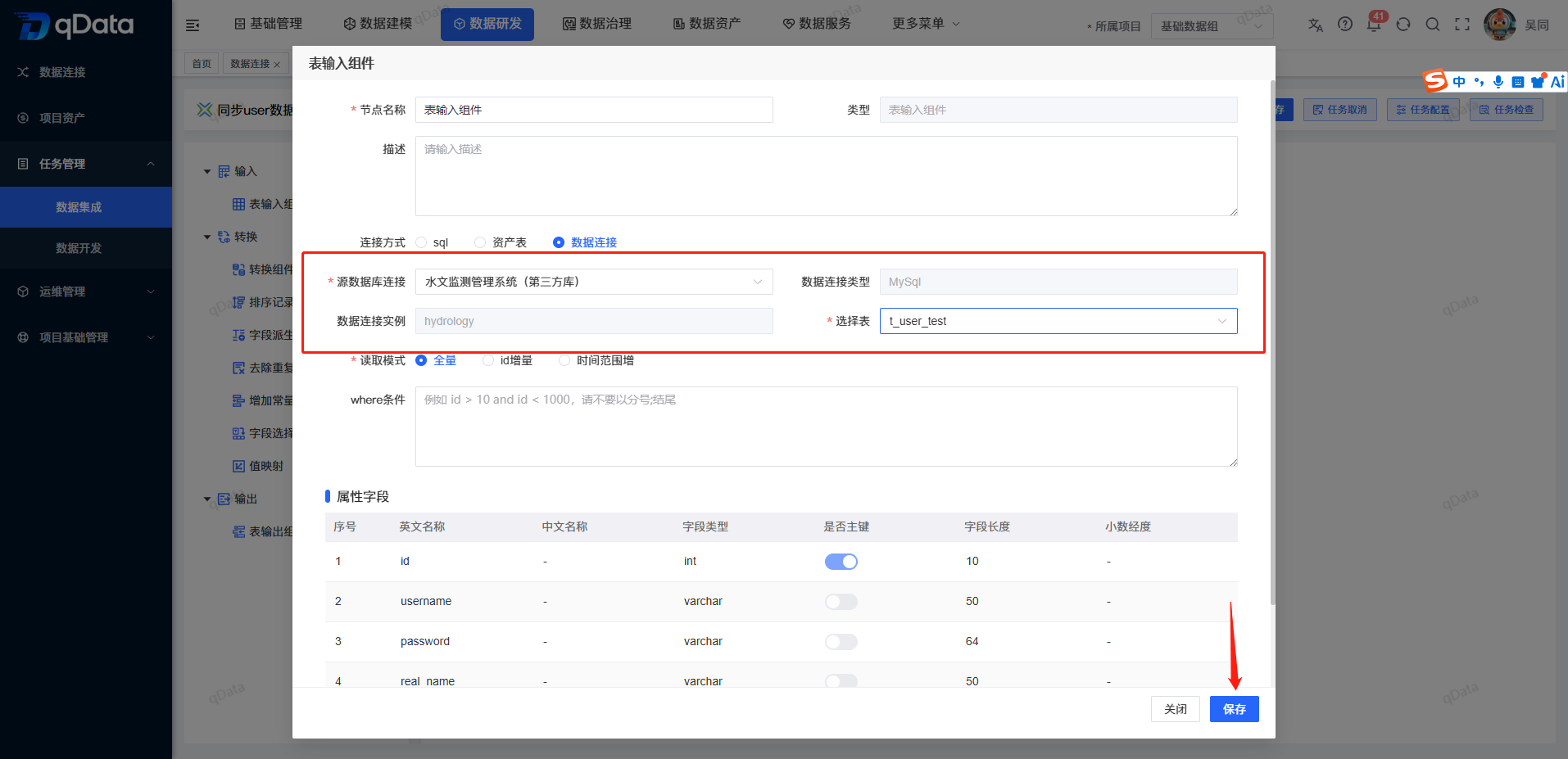The width and height of the screenshot is (1568, 759).
Task: Open the 数据研发 top menu
Action: [487, 24]
